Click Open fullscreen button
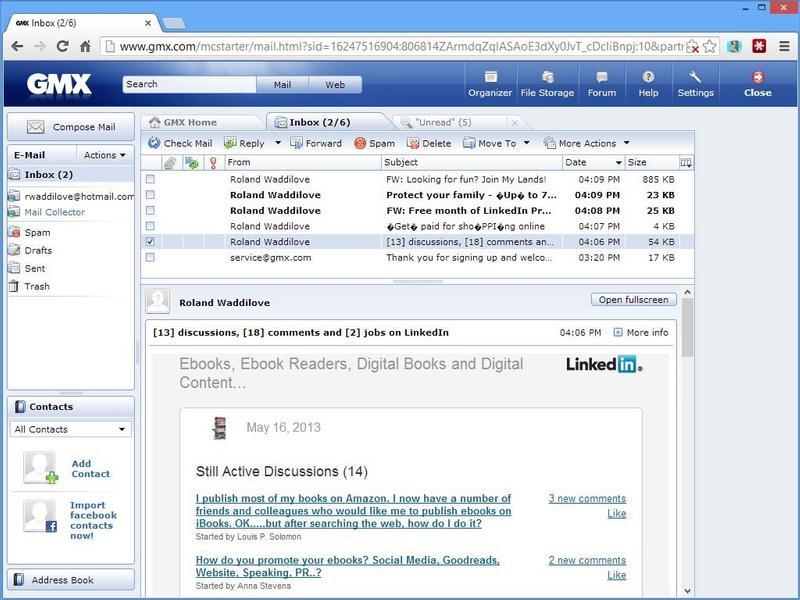 [x=634, y=299]
